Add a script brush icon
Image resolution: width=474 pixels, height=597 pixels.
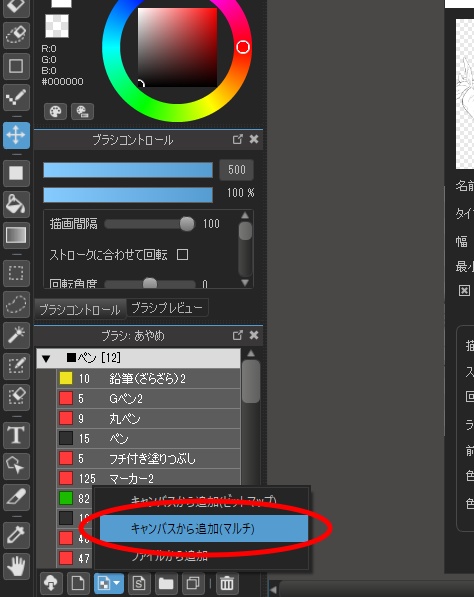[139, 583]
